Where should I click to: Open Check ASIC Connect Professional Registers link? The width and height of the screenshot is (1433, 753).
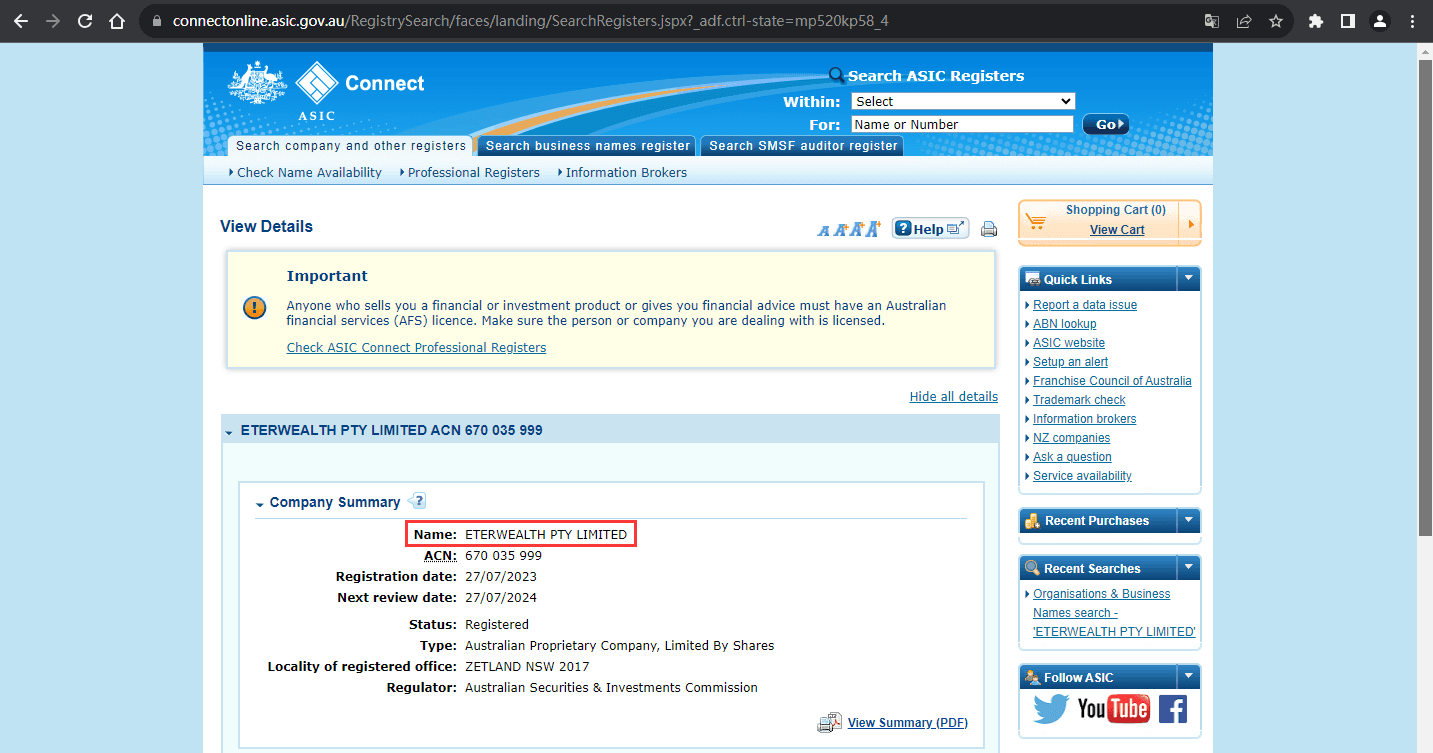[416, 348]
